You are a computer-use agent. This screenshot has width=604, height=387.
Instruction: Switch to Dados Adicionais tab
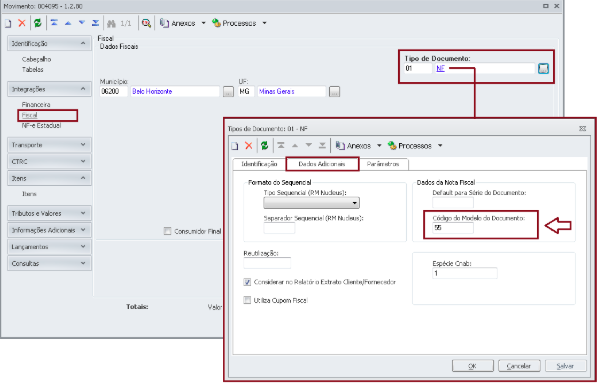click(322, 164)
